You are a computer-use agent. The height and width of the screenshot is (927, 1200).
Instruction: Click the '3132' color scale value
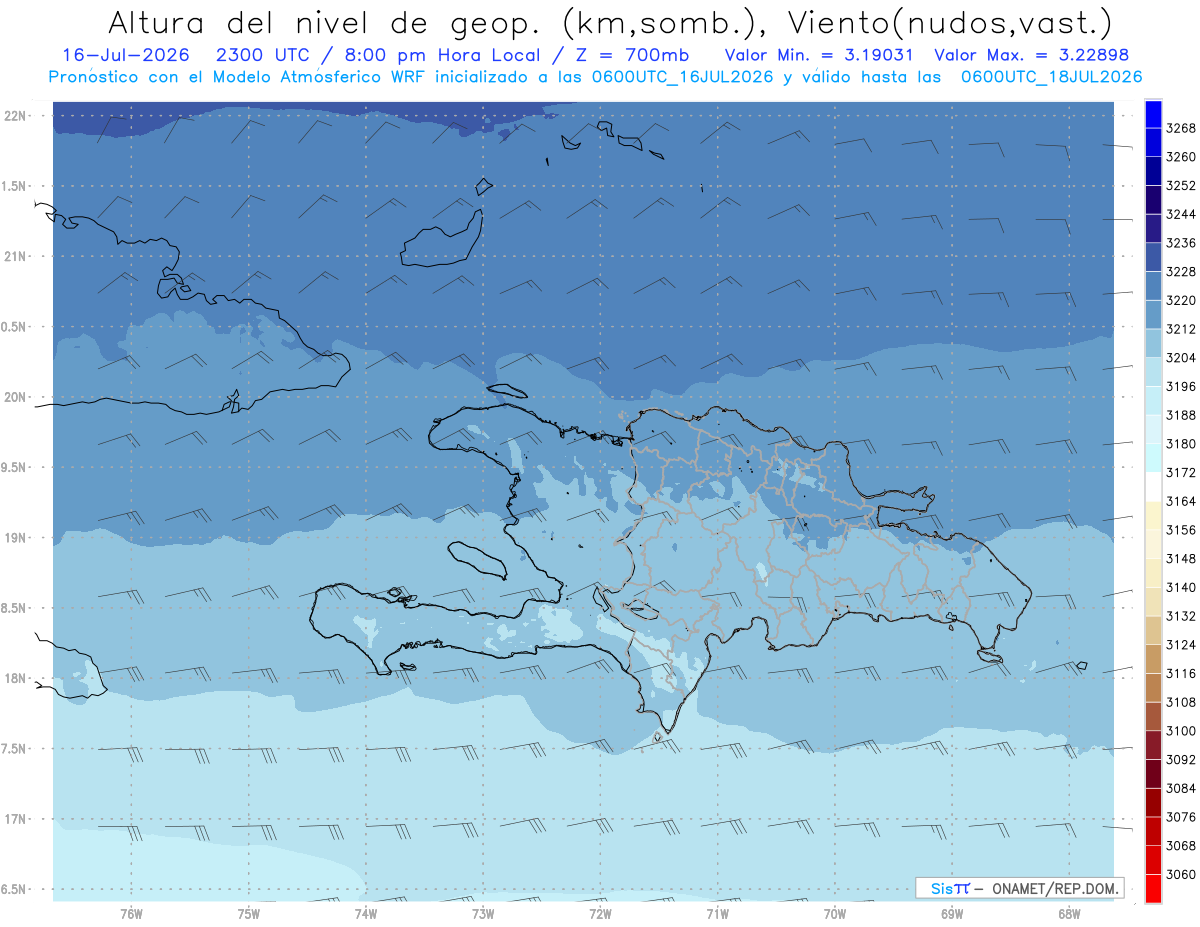pos(1181,616)
